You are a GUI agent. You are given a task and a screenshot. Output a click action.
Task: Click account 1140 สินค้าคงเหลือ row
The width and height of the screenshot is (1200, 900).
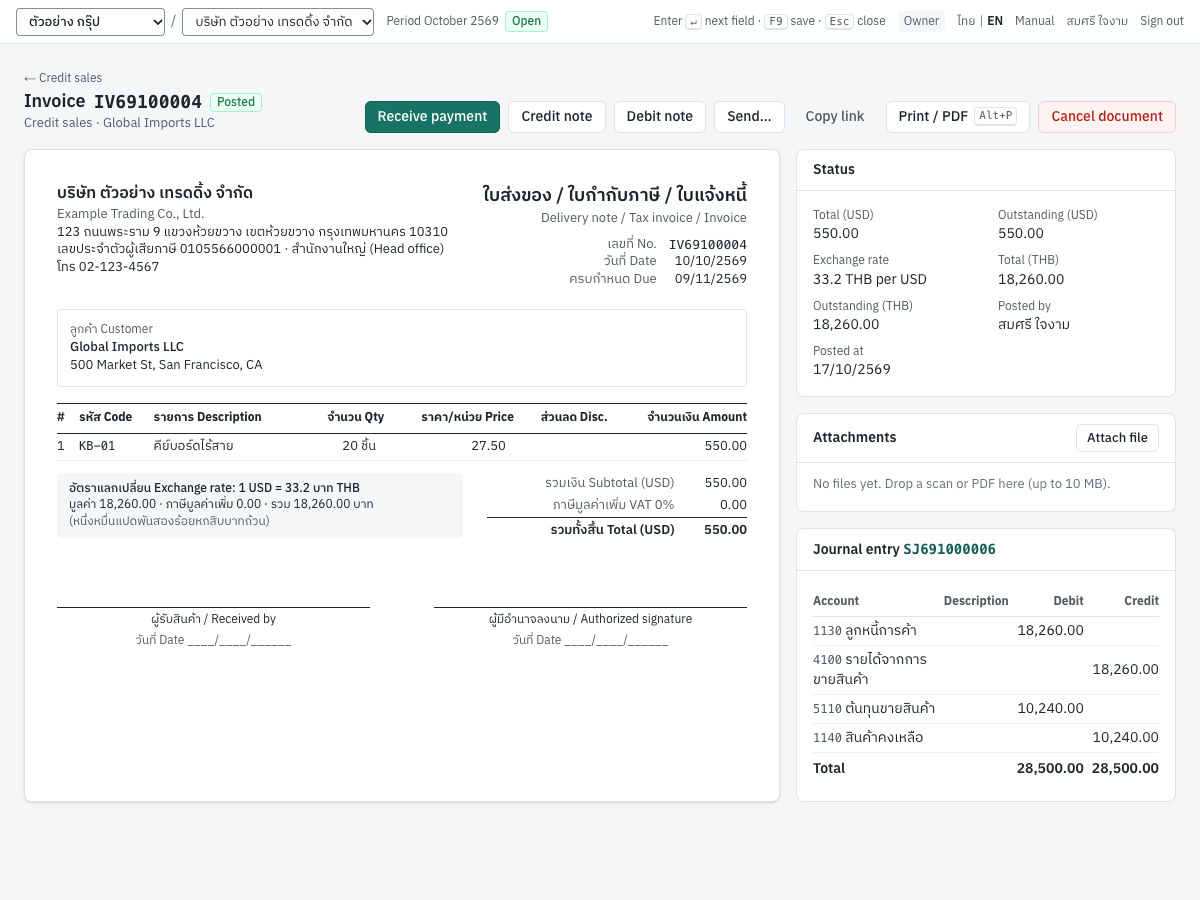tap(986, 738)
